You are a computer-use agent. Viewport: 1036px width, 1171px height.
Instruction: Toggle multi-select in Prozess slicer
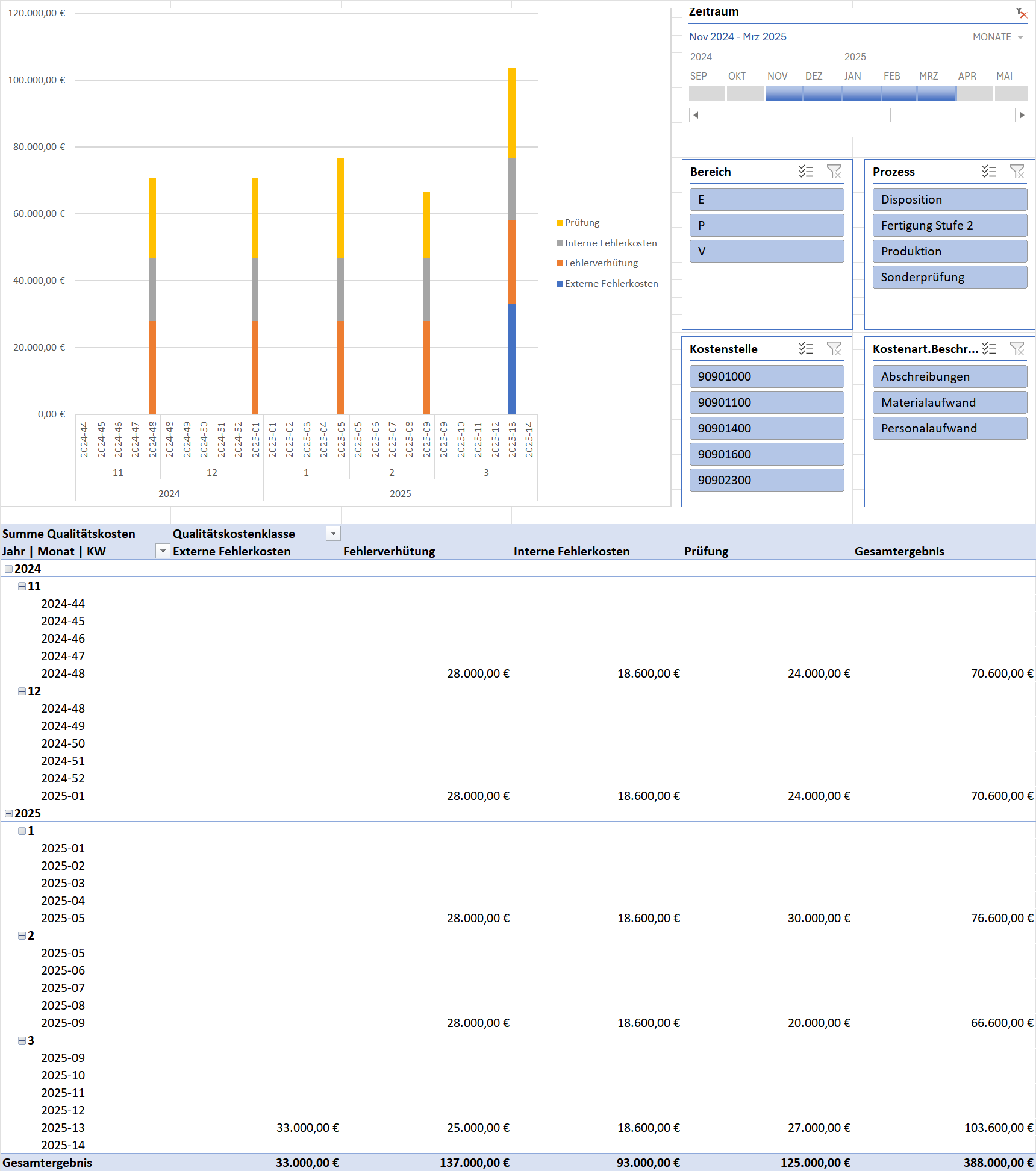(x=989, y=172)
